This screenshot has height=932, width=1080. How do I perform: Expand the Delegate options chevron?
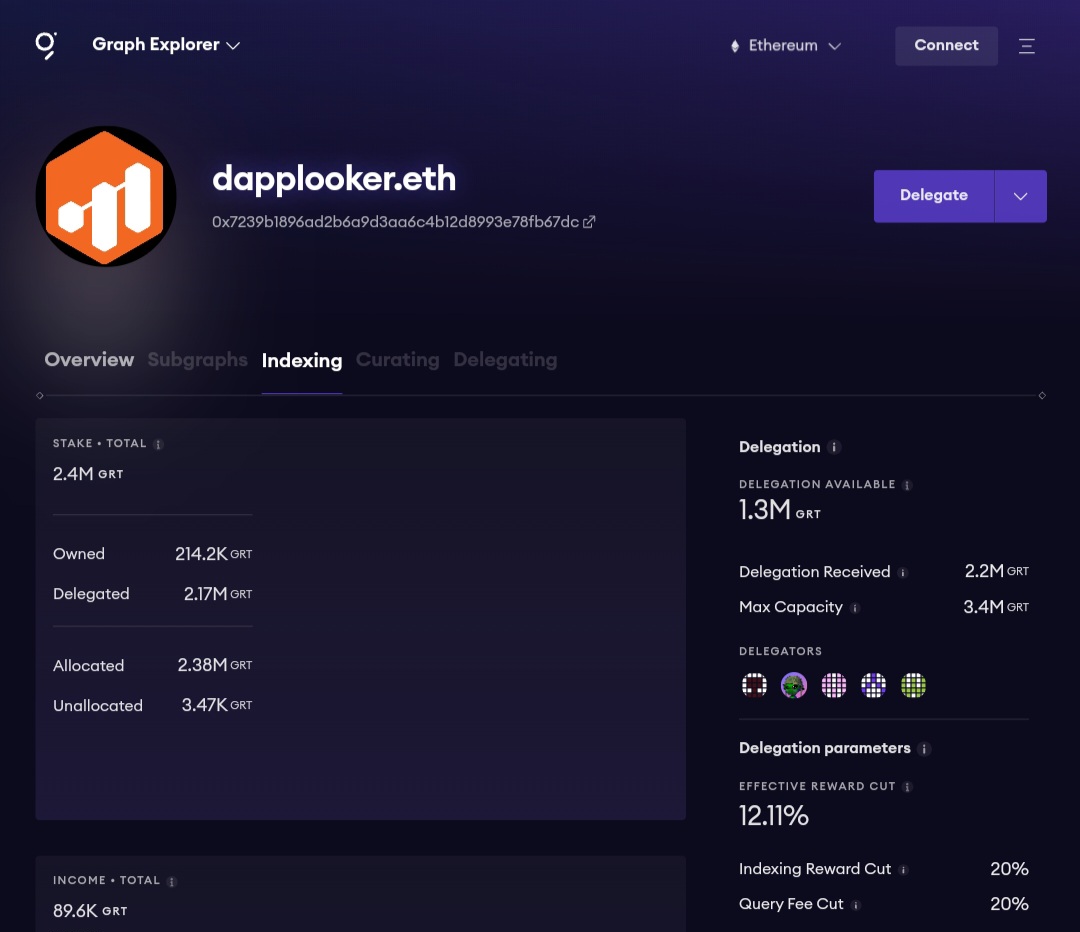(1021, 196)
